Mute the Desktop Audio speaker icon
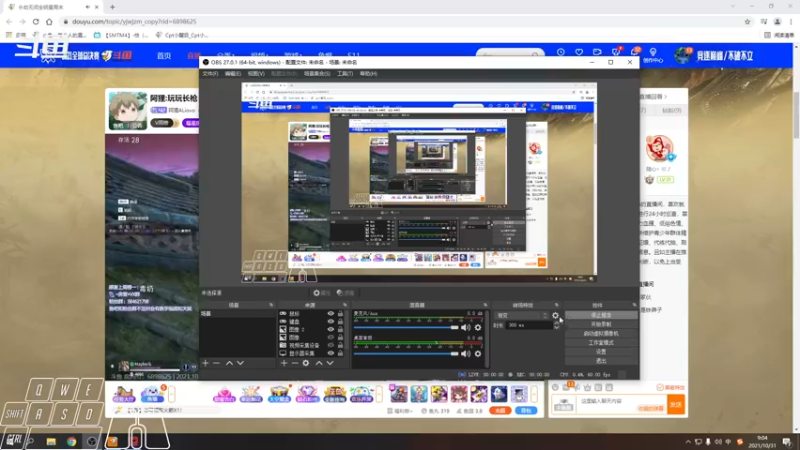Viewport: 800px width, 450px height. 466,353
